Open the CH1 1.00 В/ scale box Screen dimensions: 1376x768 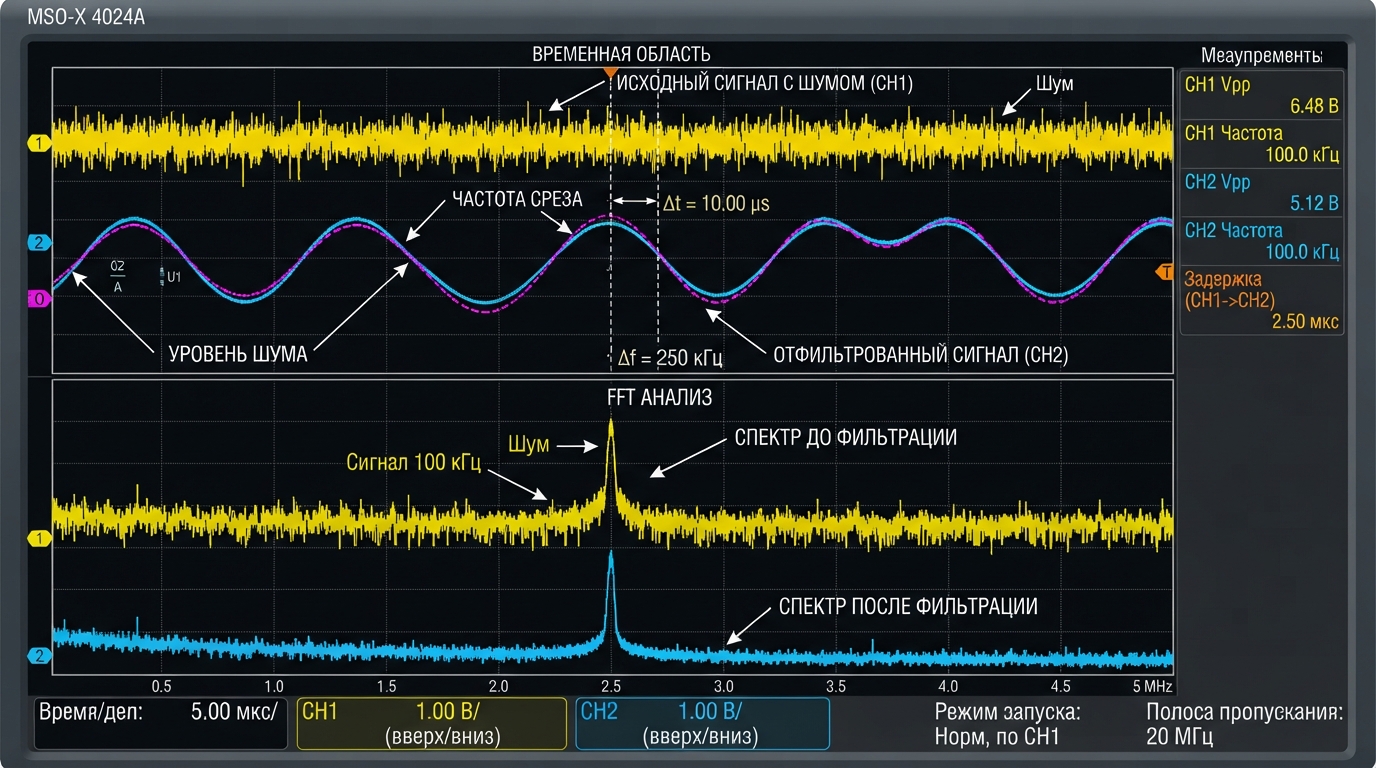432,723
